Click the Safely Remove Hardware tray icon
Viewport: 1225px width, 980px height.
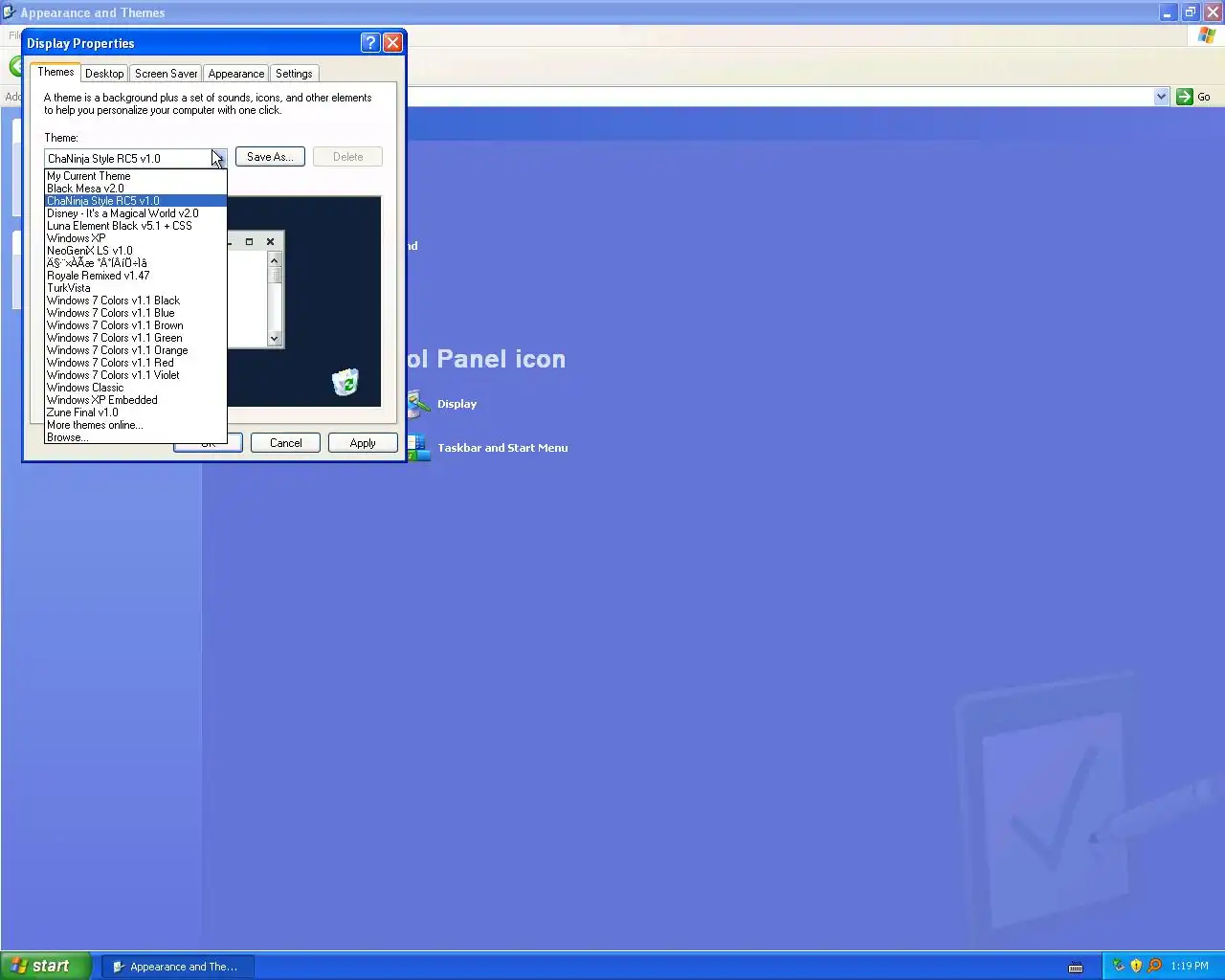1118,966
